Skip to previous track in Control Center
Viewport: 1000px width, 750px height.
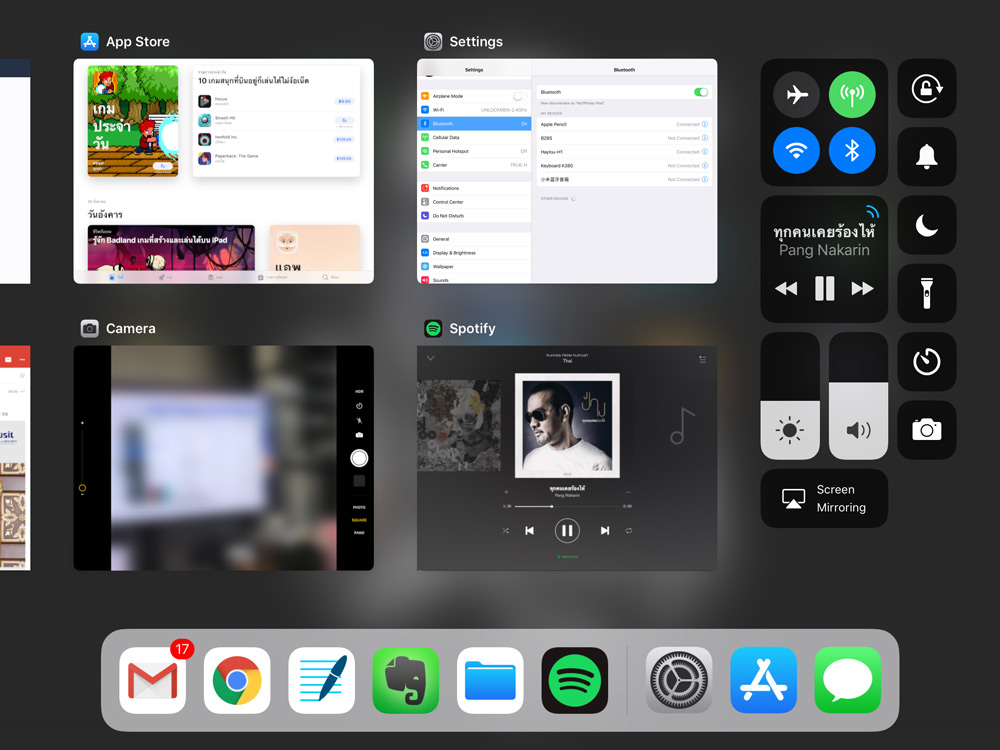point(786,288)
